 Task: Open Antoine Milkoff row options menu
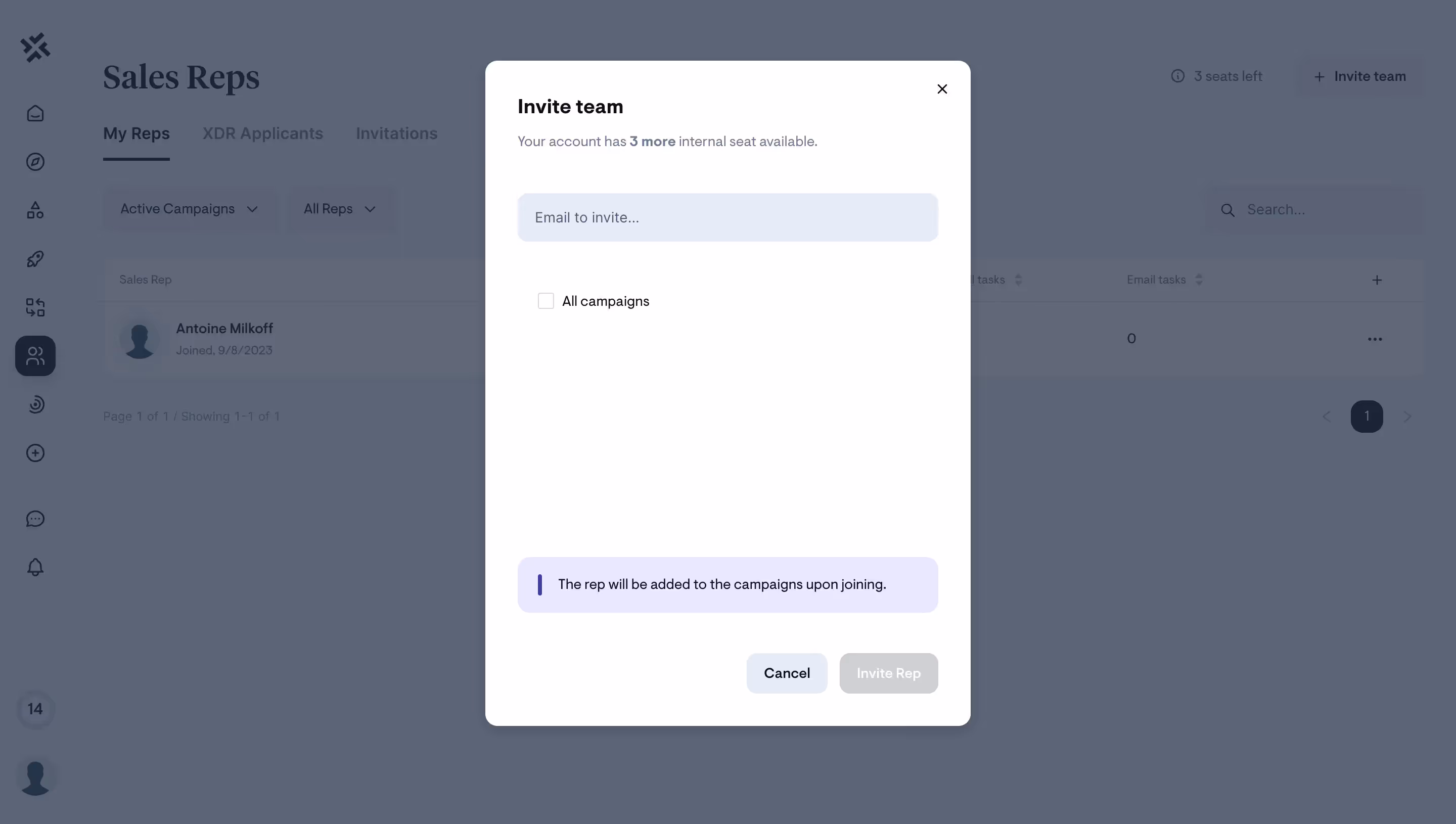coord(1375,339)
